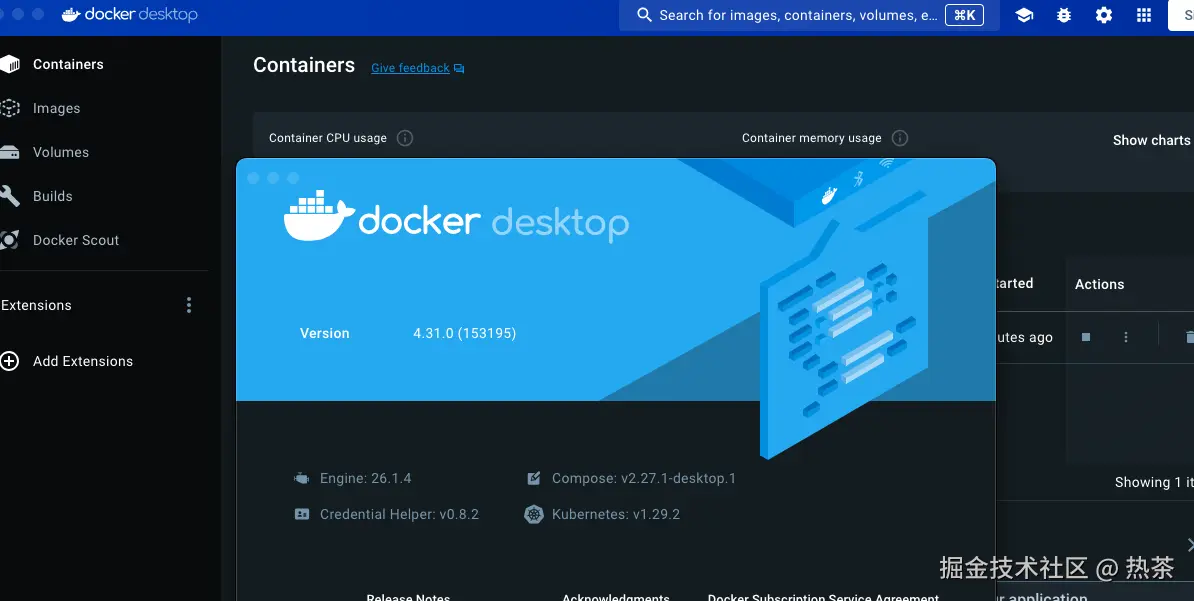Viewport: 1194px width, 601px height.
Task: Click the Builds wrench icon in sidebar
Action: pos(9,196)
